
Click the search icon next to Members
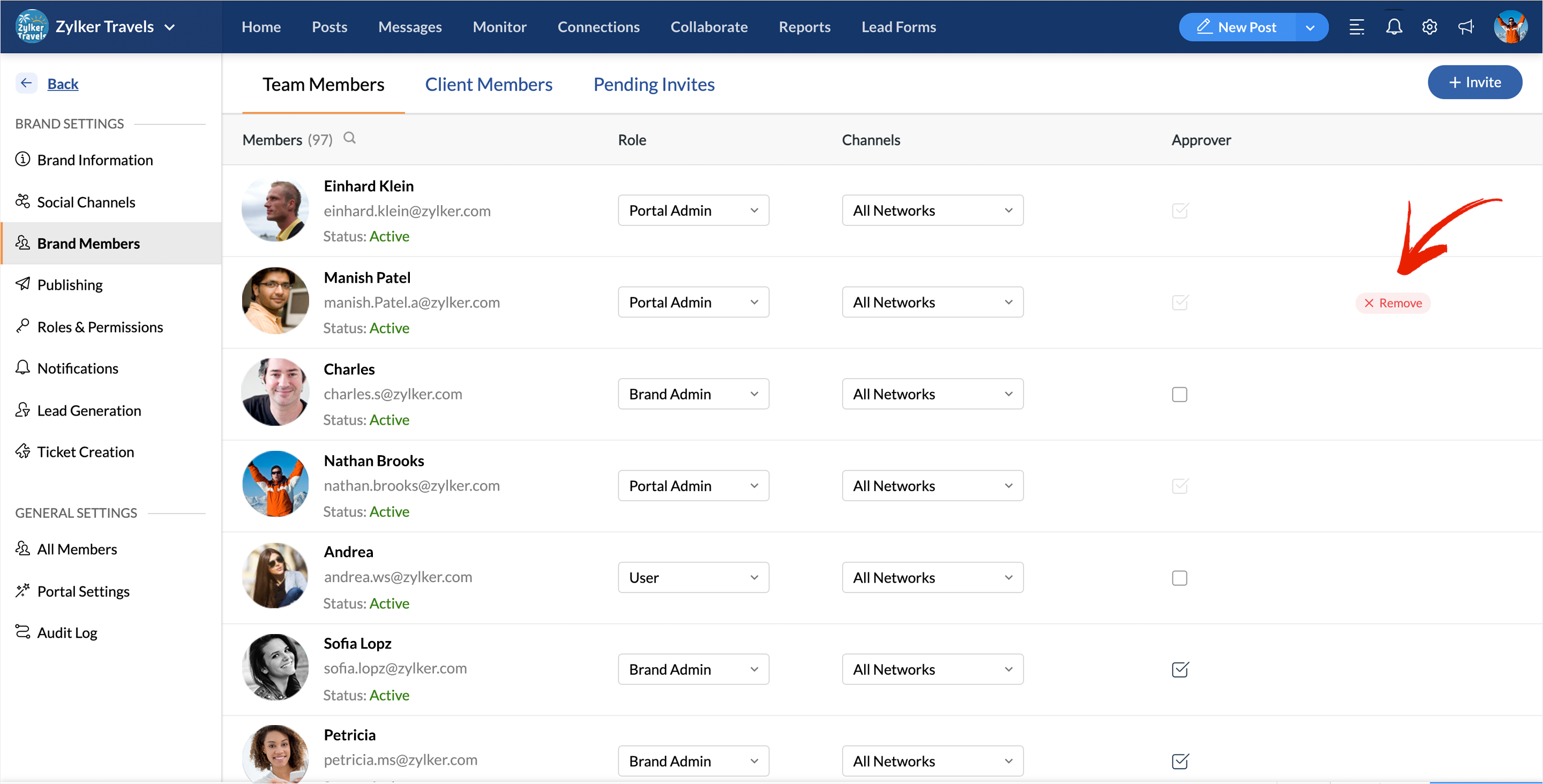pos(349,138)
